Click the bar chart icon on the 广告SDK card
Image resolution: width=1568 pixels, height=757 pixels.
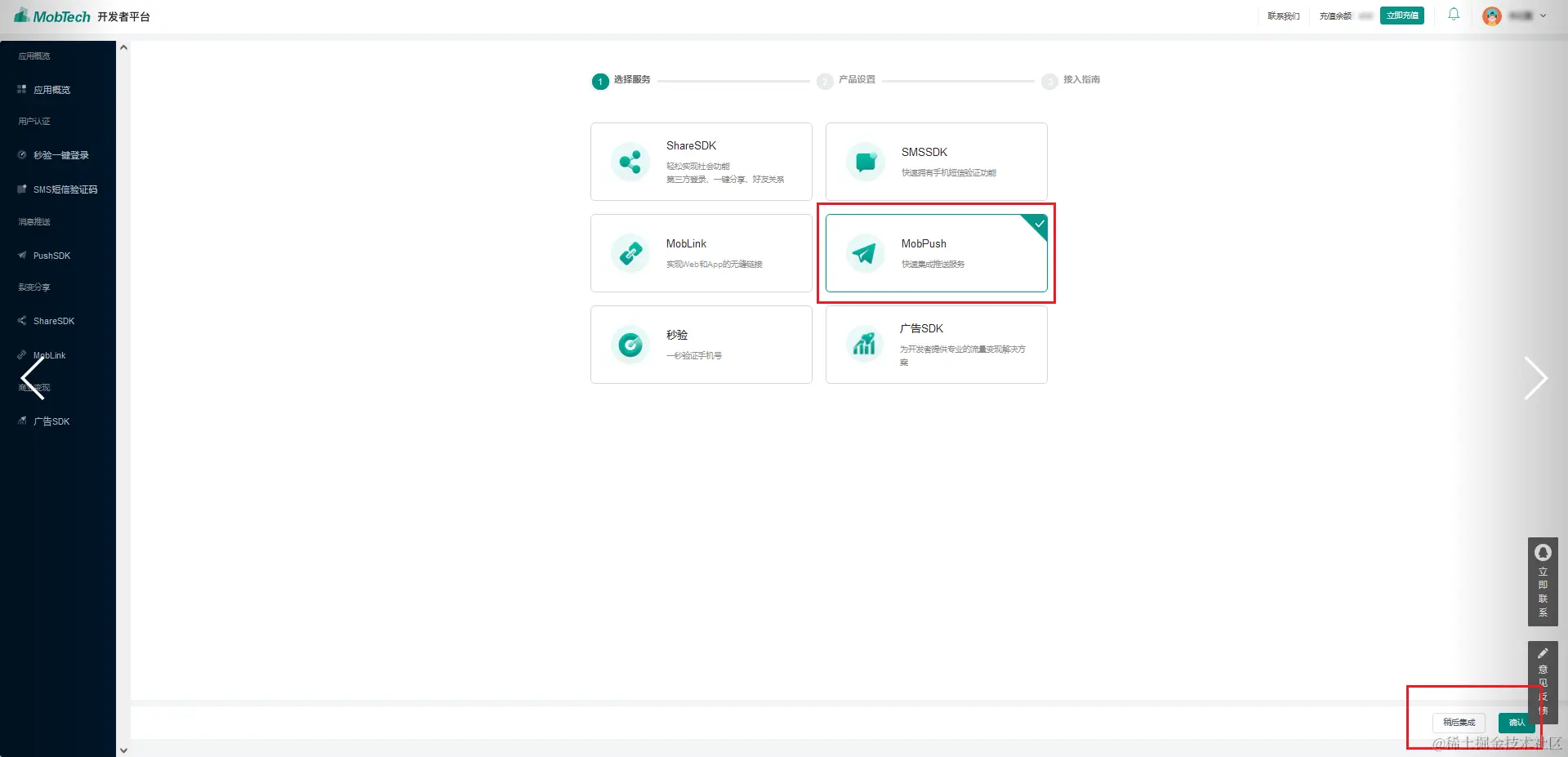(865, 345)
